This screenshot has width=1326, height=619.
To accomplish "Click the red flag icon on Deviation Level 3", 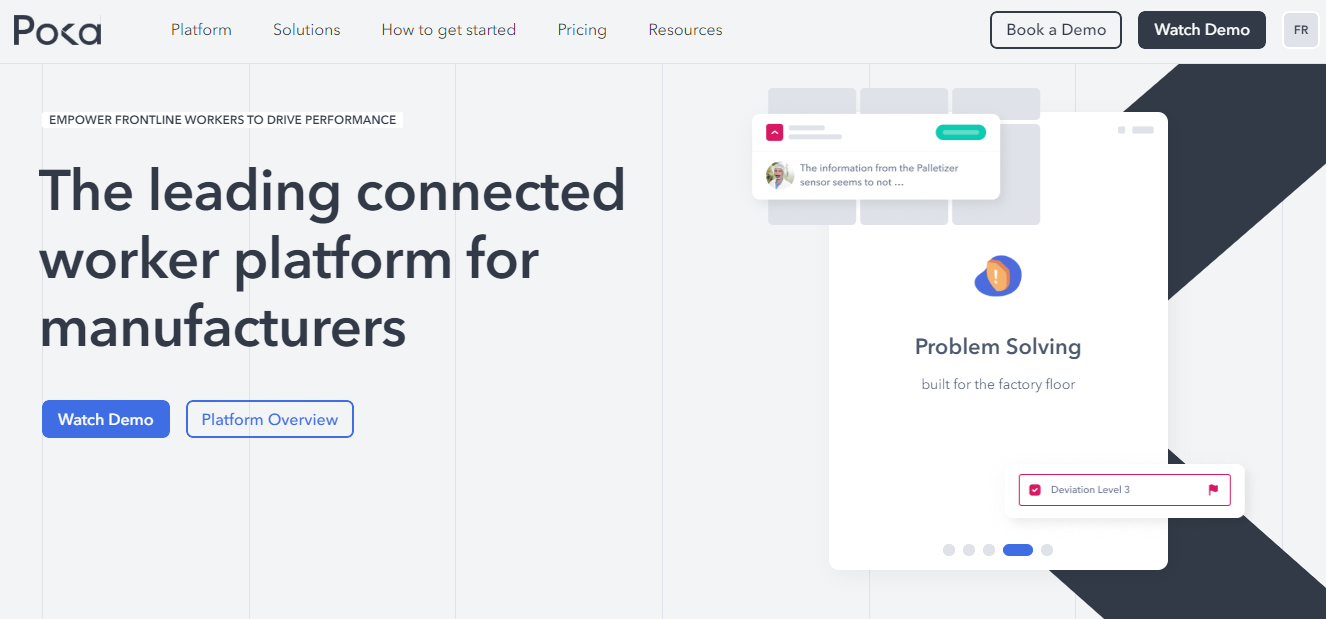I will click(x=1213, y=490).
